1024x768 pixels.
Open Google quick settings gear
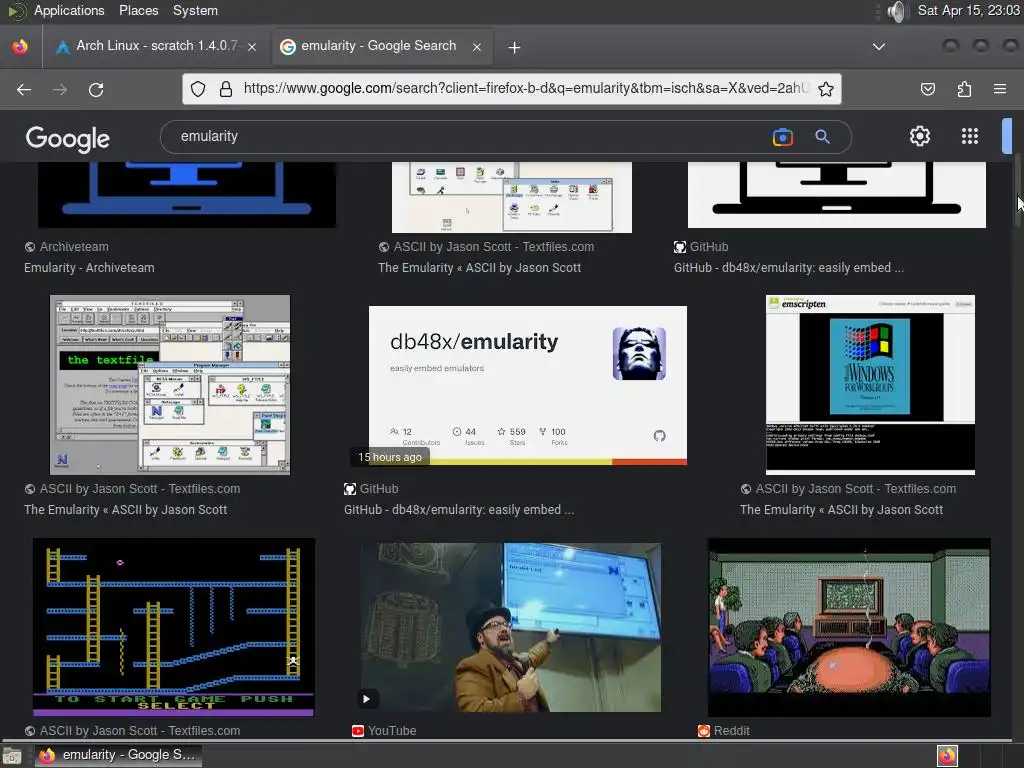tap(920, 136)
